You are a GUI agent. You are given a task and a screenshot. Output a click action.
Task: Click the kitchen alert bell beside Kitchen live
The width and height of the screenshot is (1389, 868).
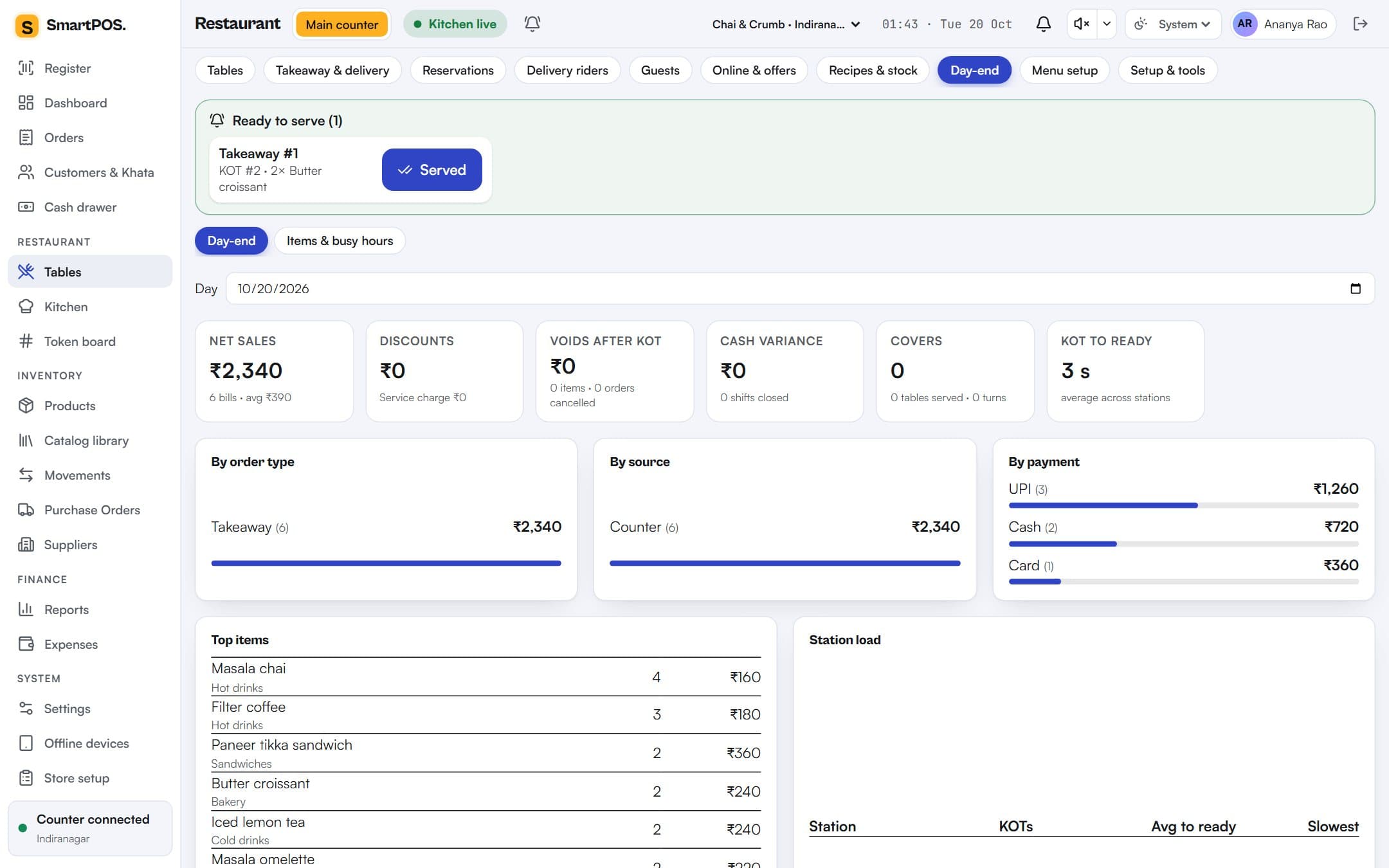532,24
